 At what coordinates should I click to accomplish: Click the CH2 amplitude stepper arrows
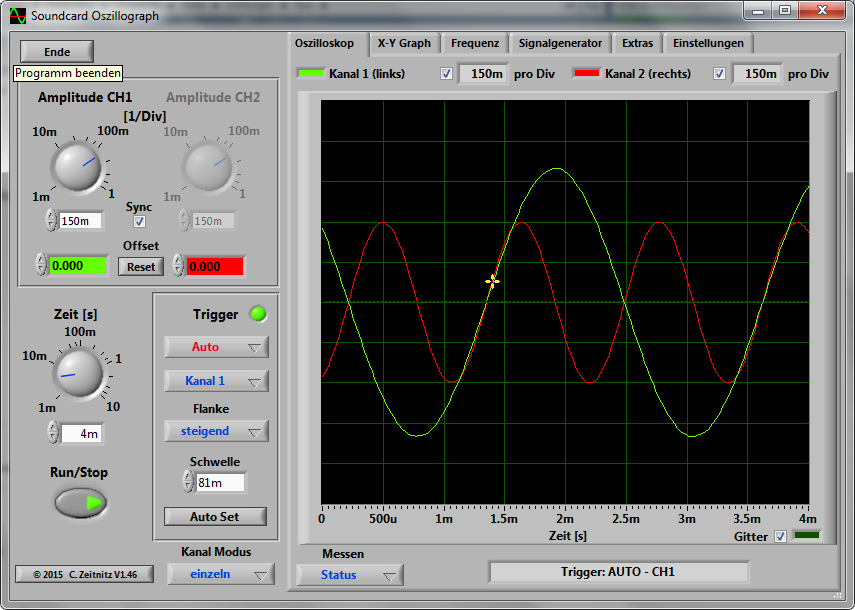(x=184, y=221)
